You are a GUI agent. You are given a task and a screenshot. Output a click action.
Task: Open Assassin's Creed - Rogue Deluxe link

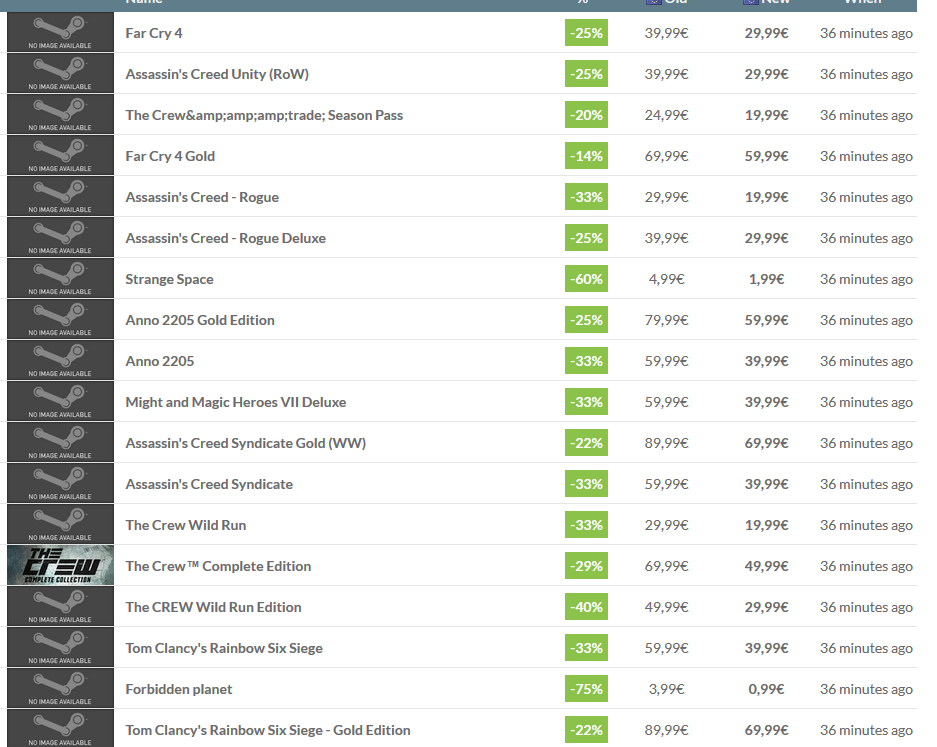[x=225, y=238]
